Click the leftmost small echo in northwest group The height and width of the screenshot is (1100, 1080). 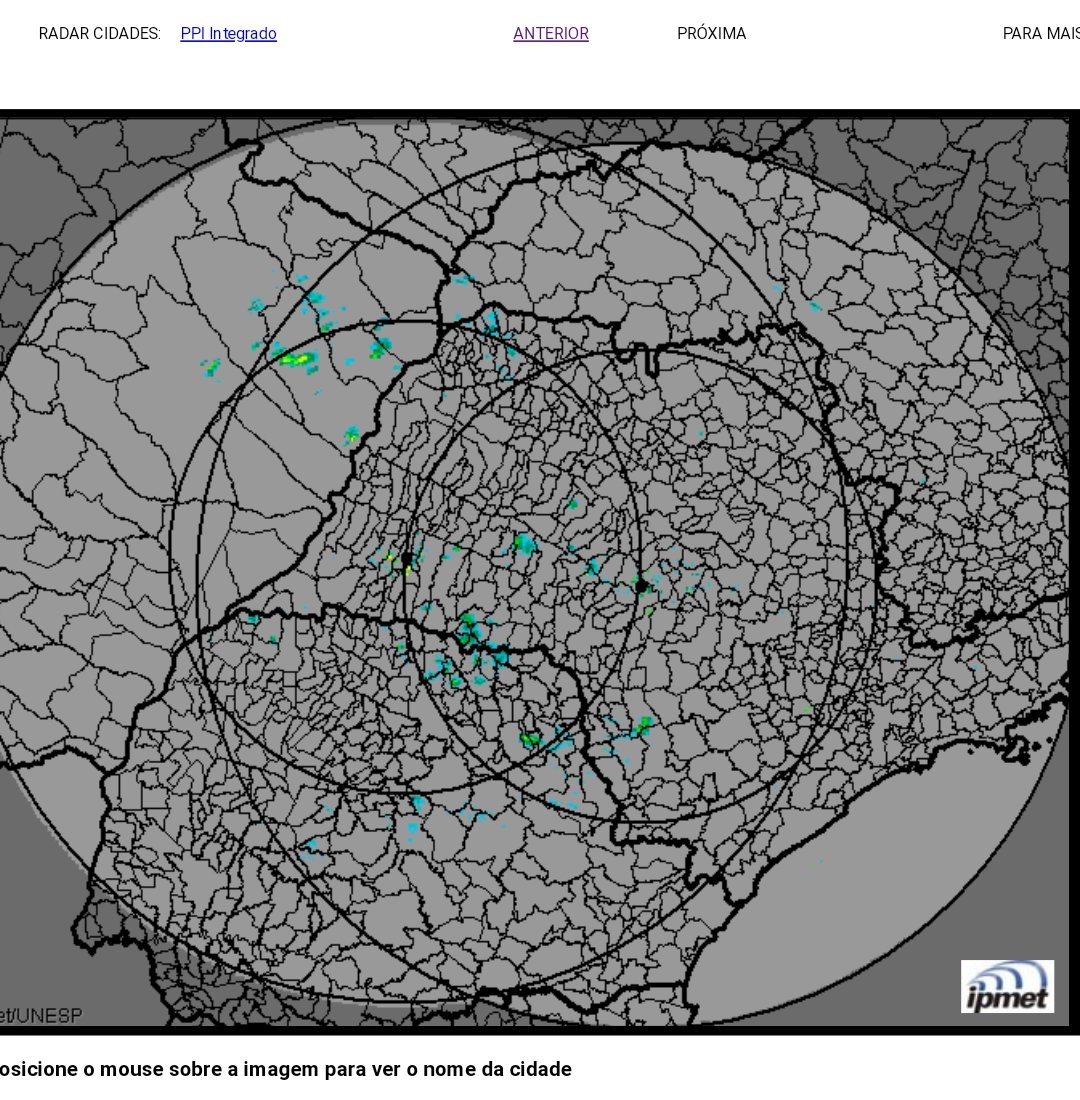click(211, 367)
